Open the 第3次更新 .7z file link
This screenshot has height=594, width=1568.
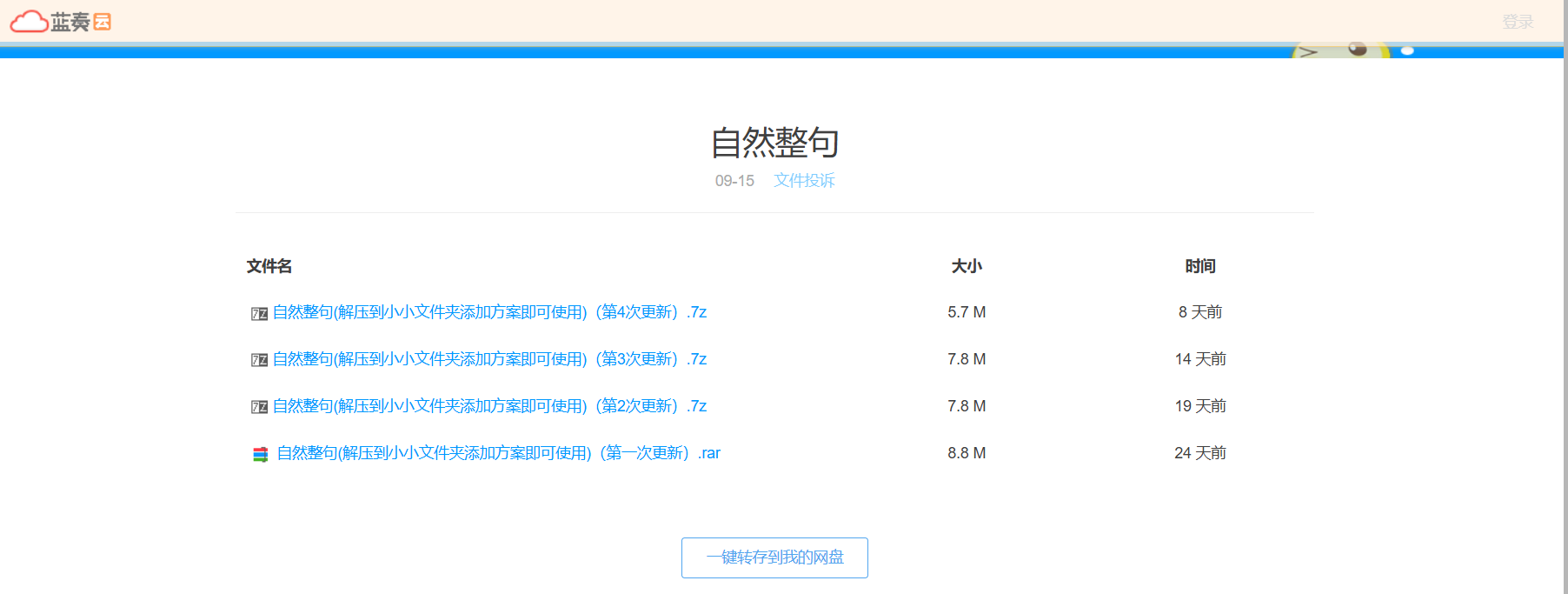pos(489,359)
